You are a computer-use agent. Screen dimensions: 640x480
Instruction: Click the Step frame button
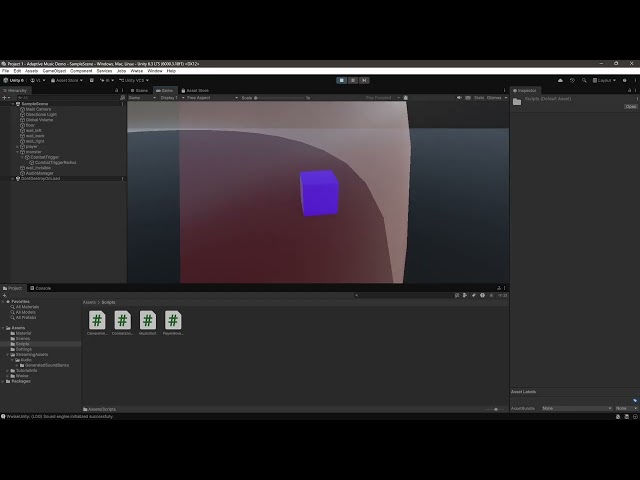pyautogui.click(x=364, y=80)
